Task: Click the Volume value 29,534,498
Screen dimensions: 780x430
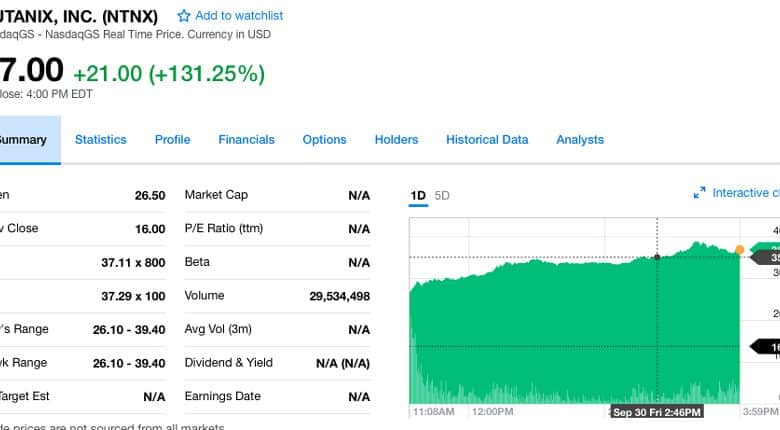Action: click(x=339, y=296)
